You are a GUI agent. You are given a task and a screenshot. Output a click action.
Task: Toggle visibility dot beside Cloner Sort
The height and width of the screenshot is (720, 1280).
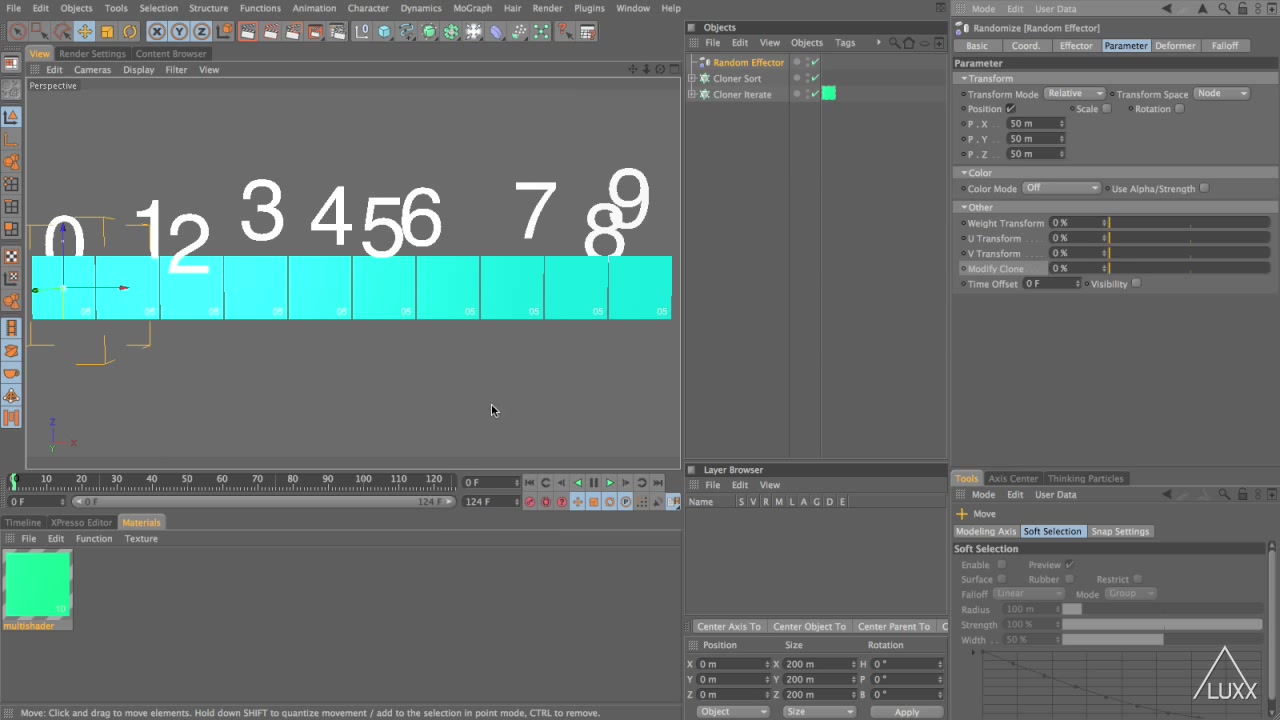[x=797, y=78]
